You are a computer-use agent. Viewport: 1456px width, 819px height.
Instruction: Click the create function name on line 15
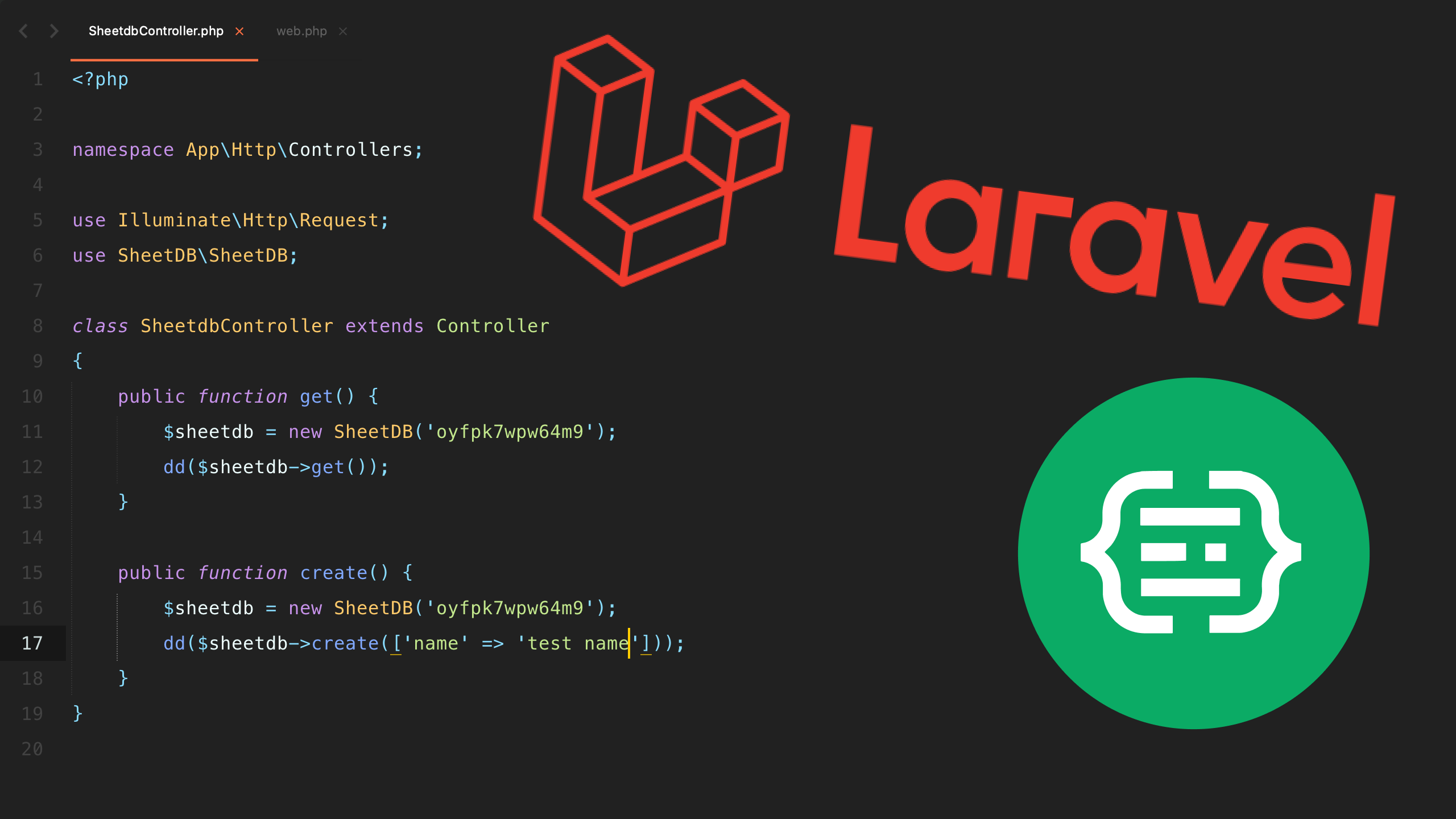point(333,573)
